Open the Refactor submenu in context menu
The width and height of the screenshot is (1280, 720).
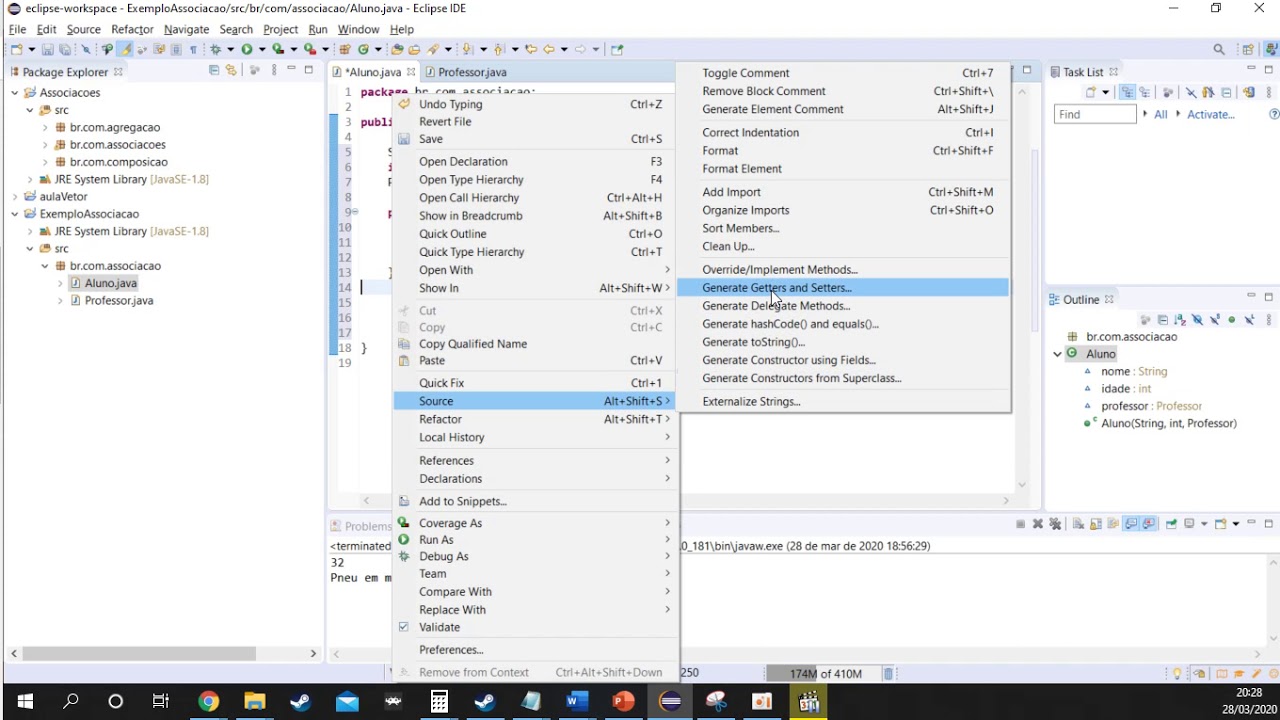(534, 419)
